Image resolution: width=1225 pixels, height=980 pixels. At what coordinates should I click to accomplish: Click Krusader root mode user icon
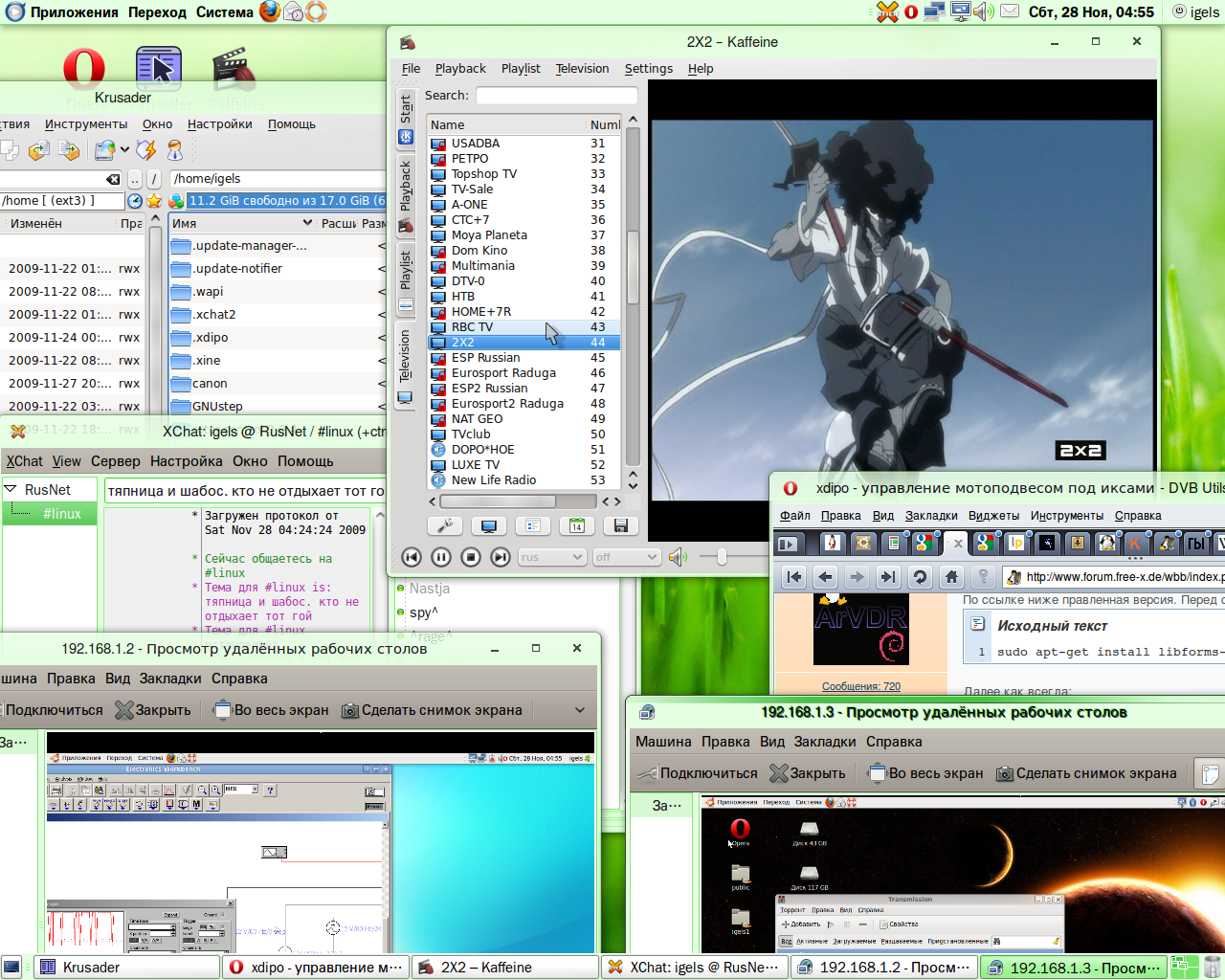click(175, 150)
